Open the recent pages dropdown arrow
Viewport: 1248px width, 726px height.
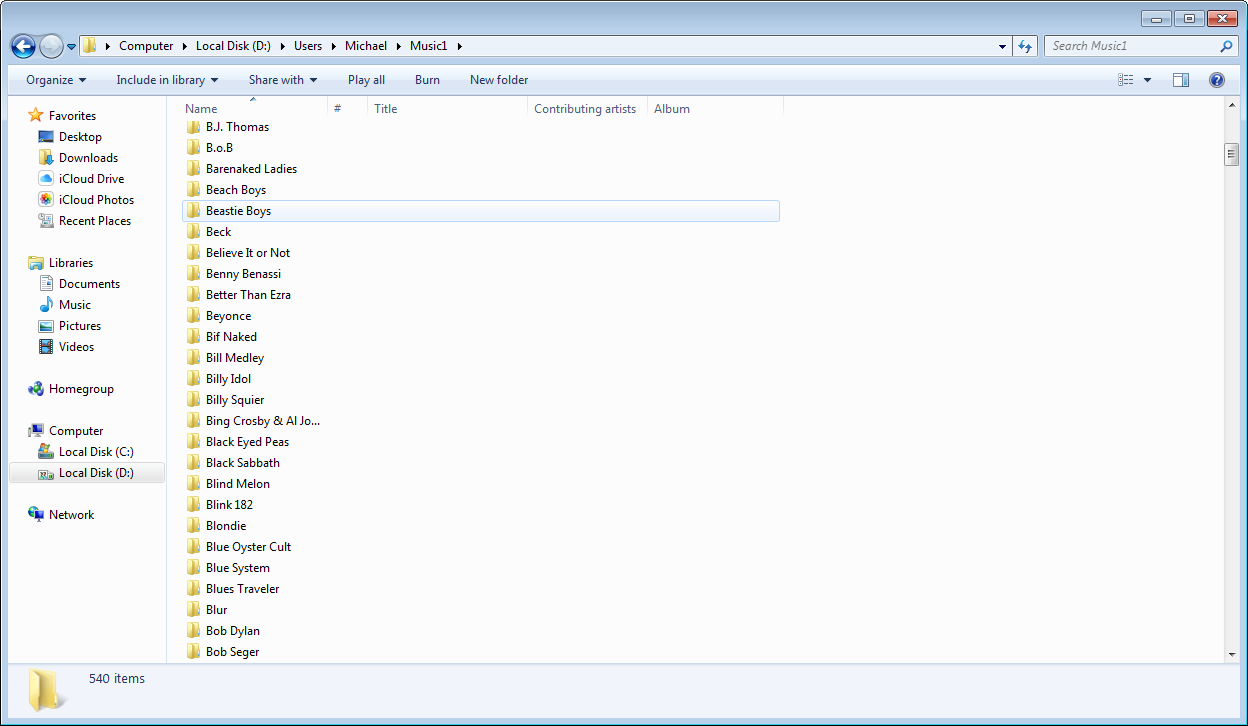pyautogui.click(x=72, y=47)
